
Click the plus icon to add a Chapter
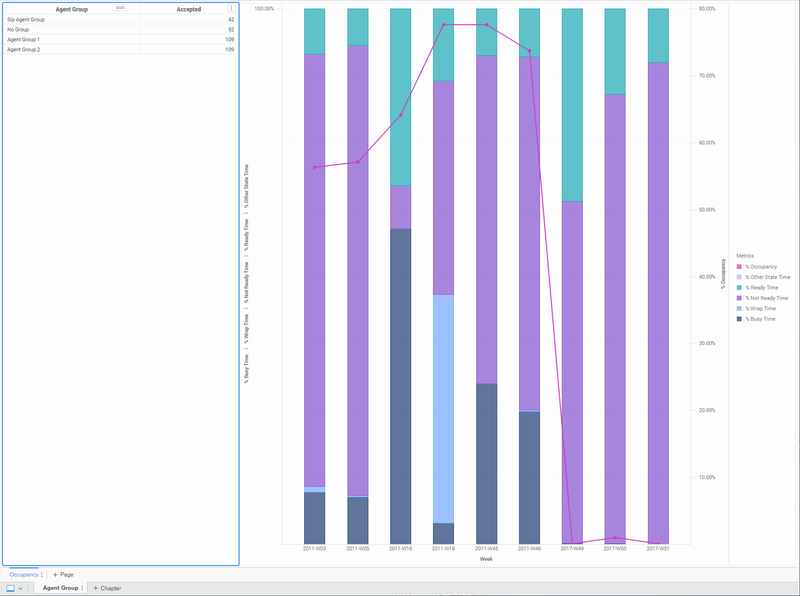pos(95,588)
